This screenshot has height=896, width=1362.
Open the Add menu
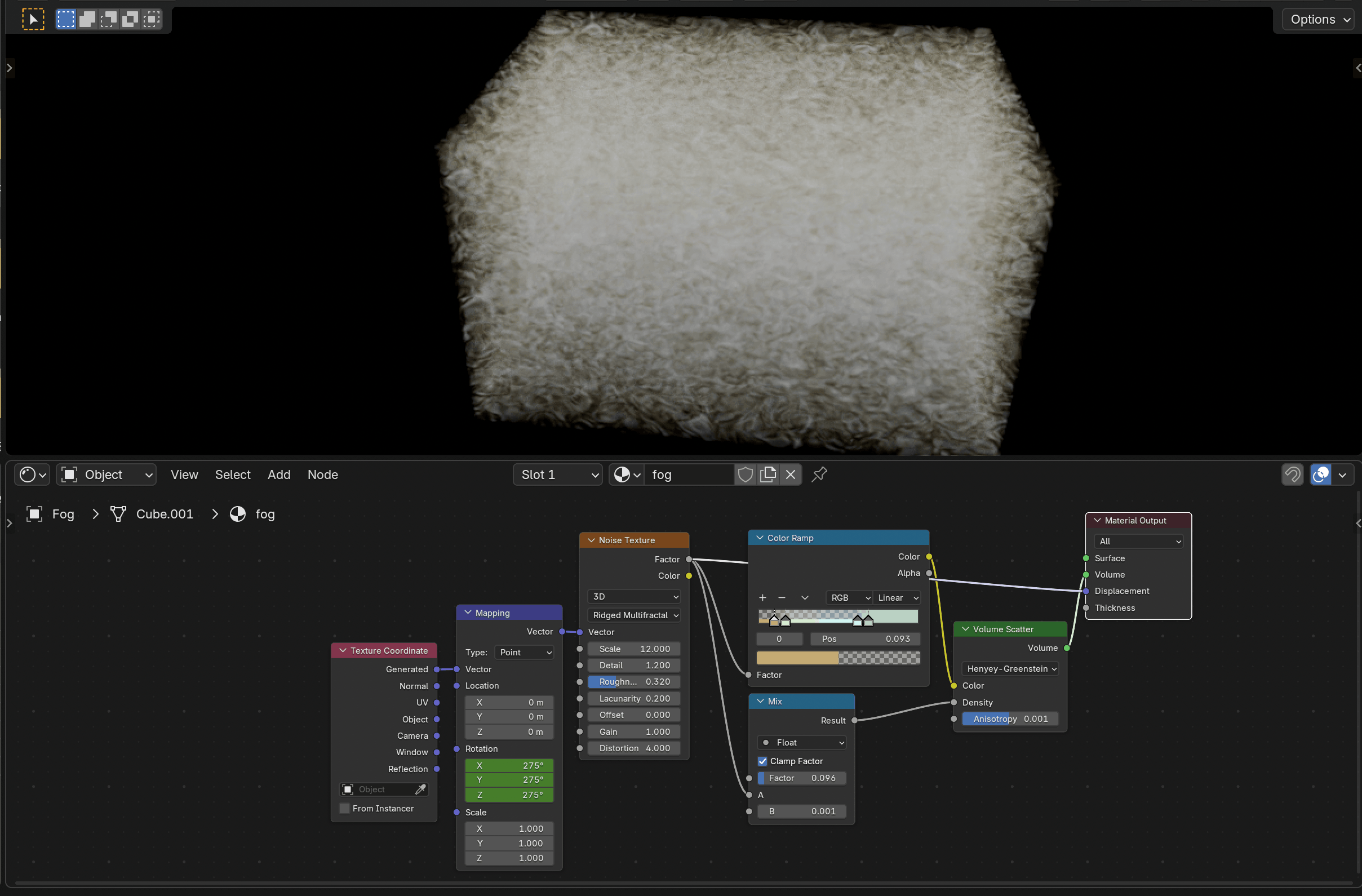pos(279,474)
